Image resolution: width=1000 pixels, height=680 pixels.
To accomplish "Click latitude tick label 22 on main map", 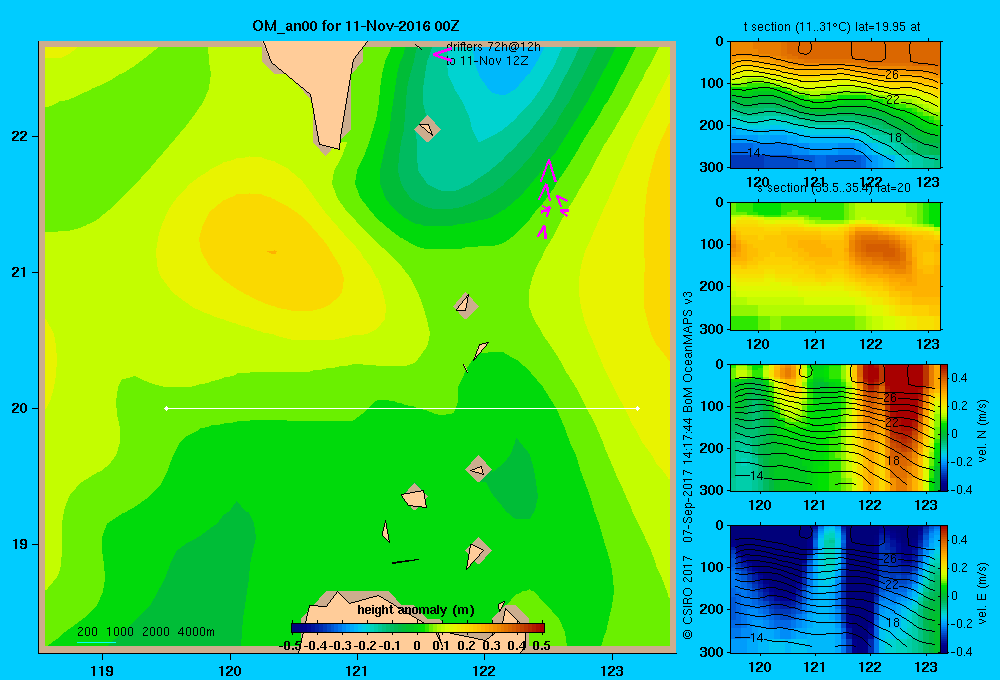I will pos(20,136).
